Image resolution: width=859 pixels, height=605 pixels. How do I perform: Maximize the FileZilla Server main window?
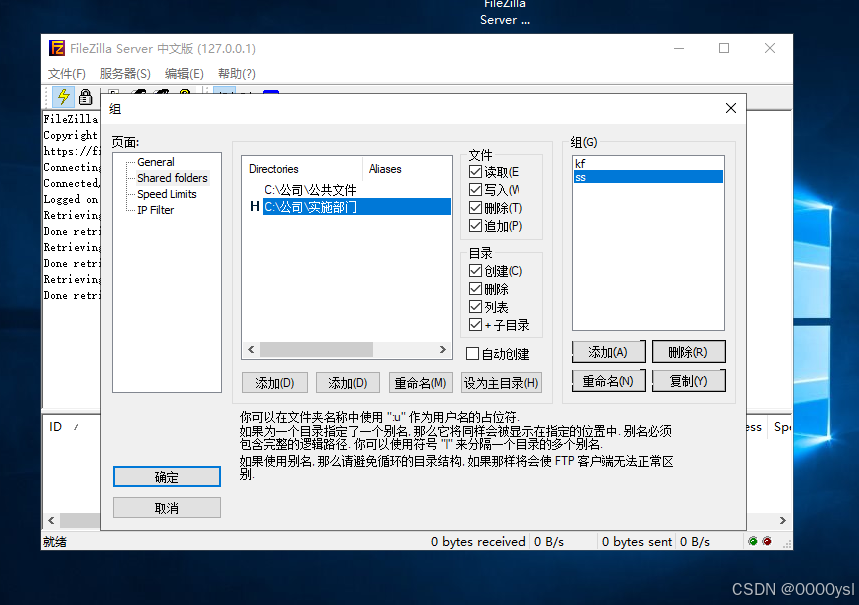click(724, 48)
